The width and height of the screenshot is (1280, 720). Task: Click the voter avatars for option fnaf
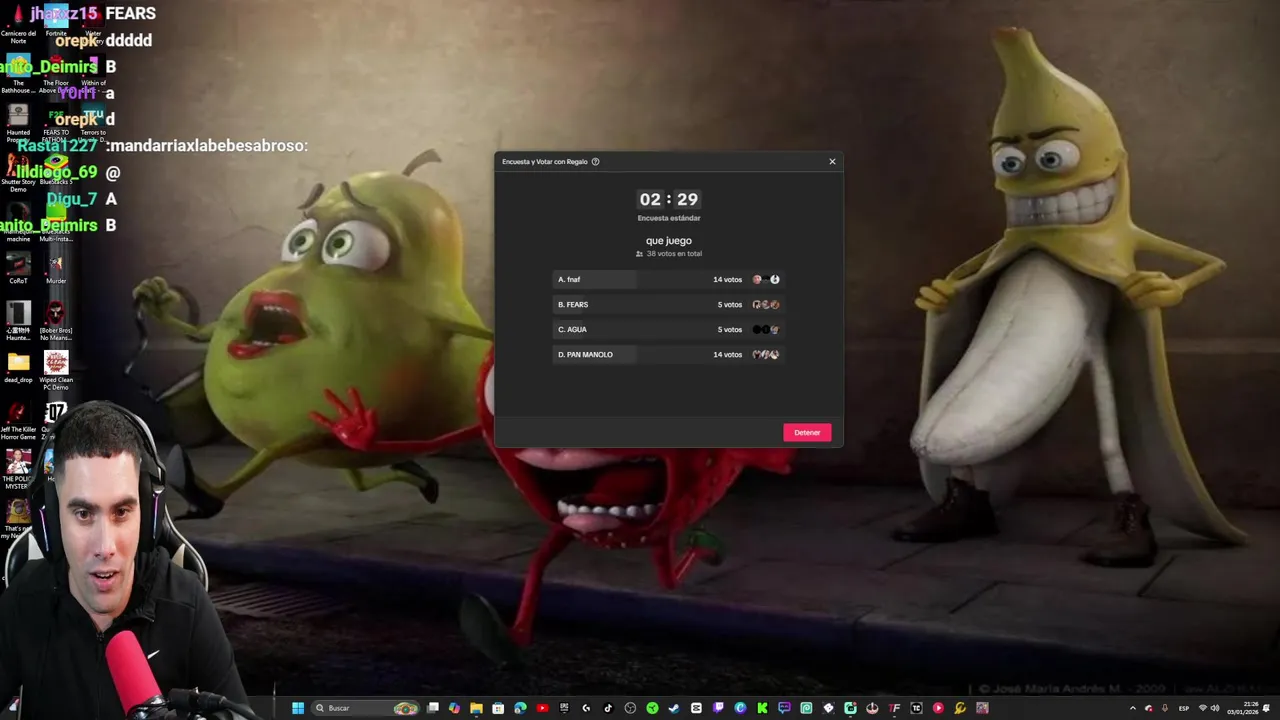[766, 280]
